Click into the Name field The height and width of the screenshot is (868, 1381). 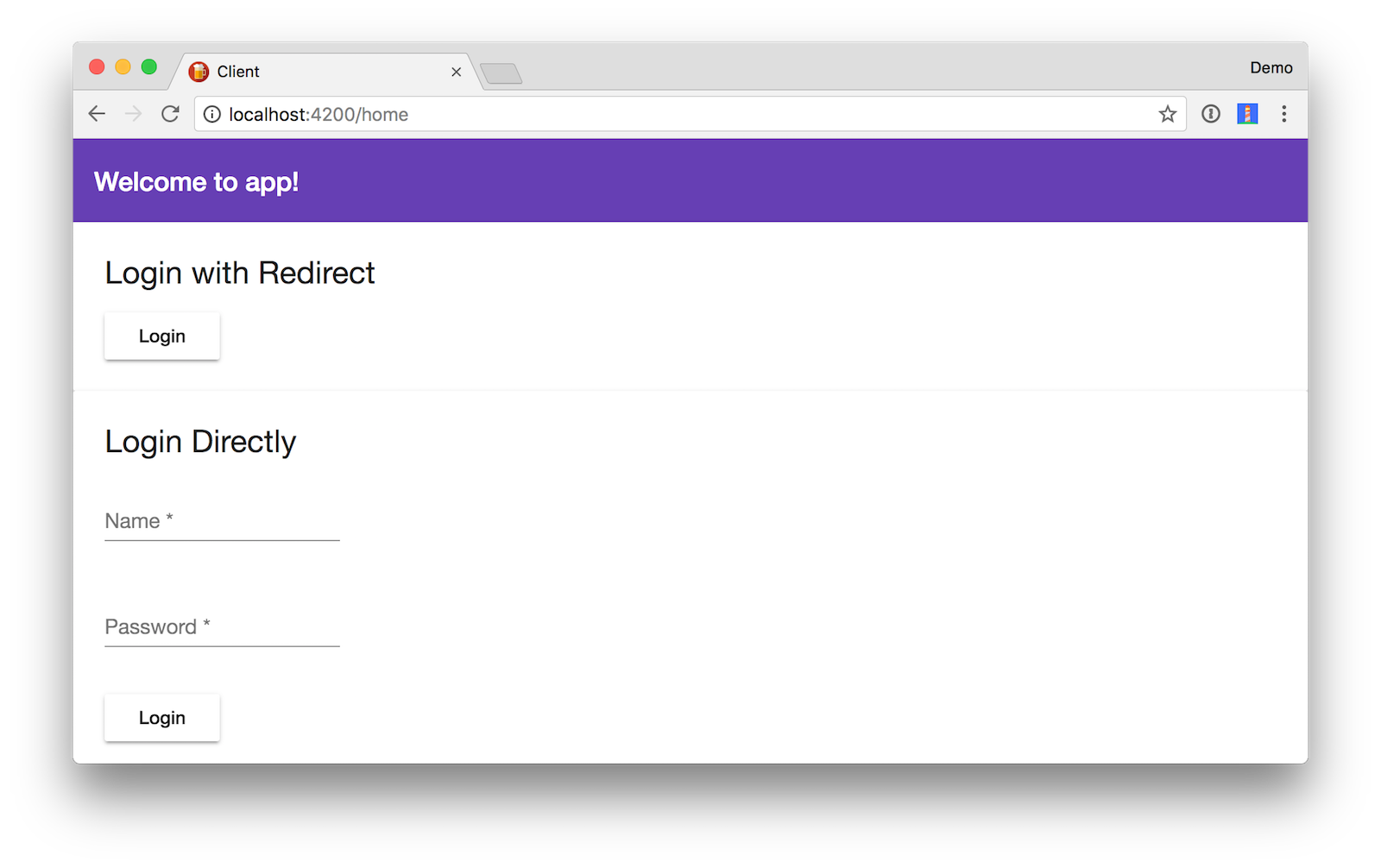(x=222, y=522)
